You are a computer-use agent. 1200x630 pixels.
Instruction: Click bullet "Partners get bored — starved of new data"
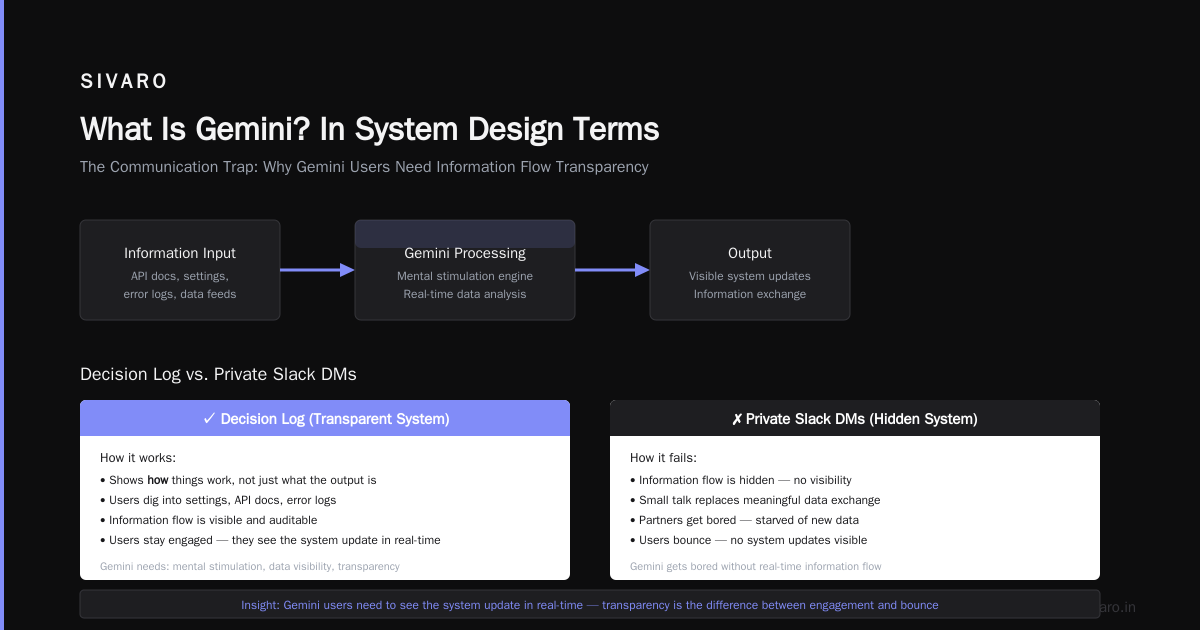(x=744, y=520)
